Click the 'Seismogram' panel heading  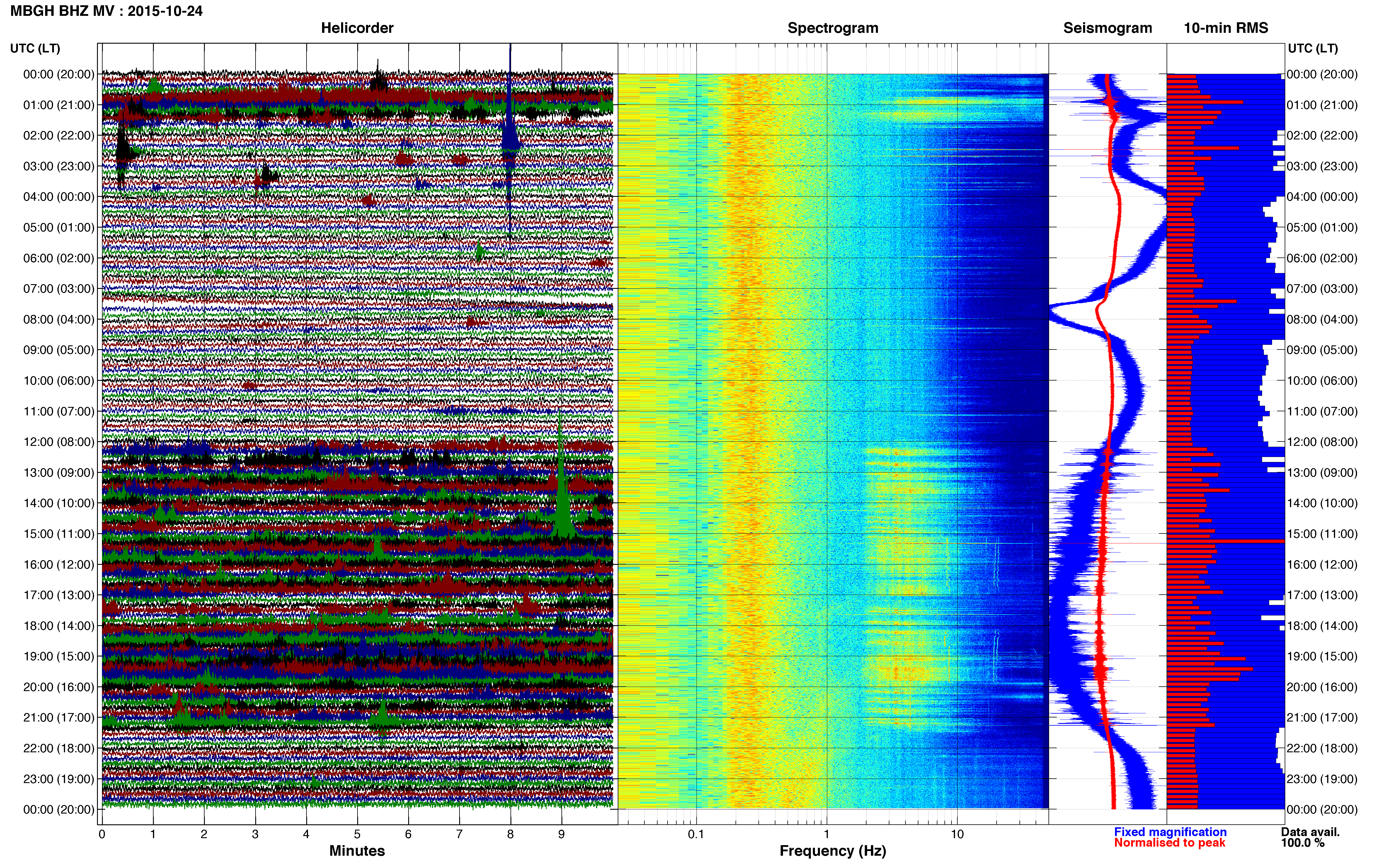pos(1108,28)
